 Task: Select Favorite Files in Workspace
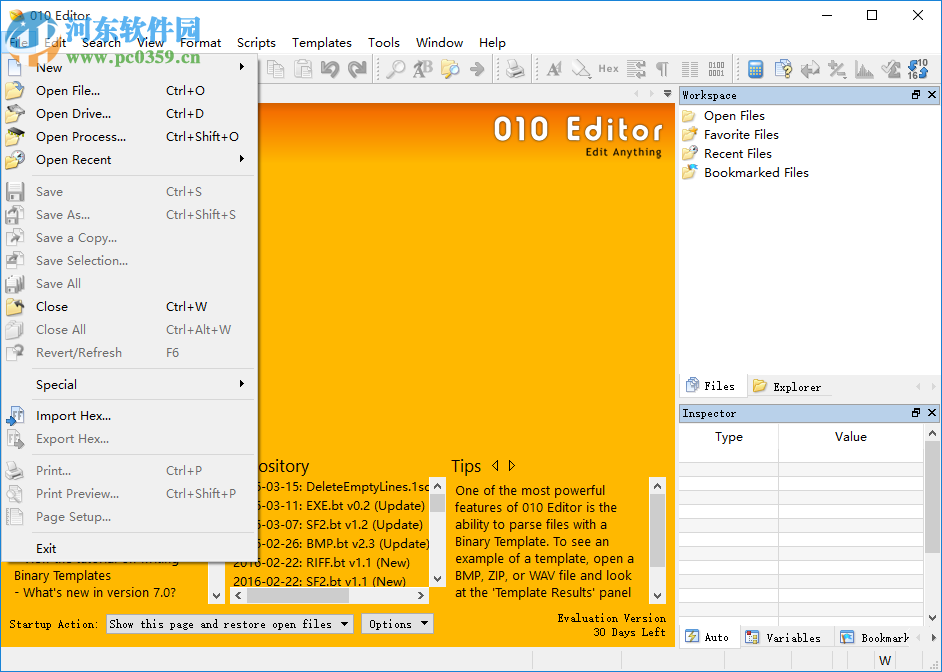coord(741,135)
